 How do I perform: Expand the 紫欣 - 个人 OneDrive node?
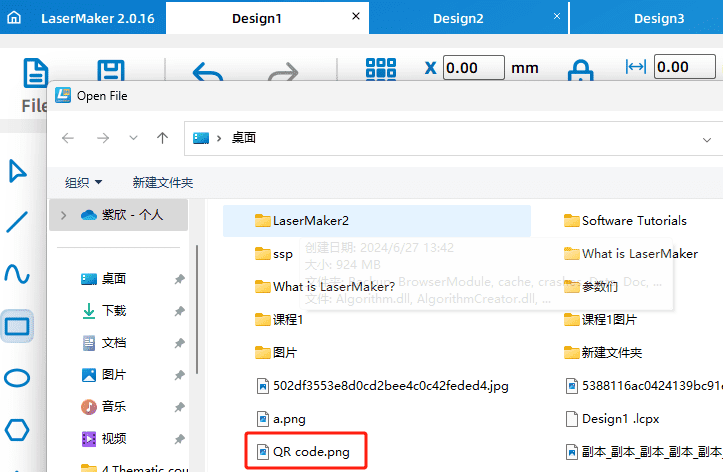pyautogui.click(x=64, y=215)
